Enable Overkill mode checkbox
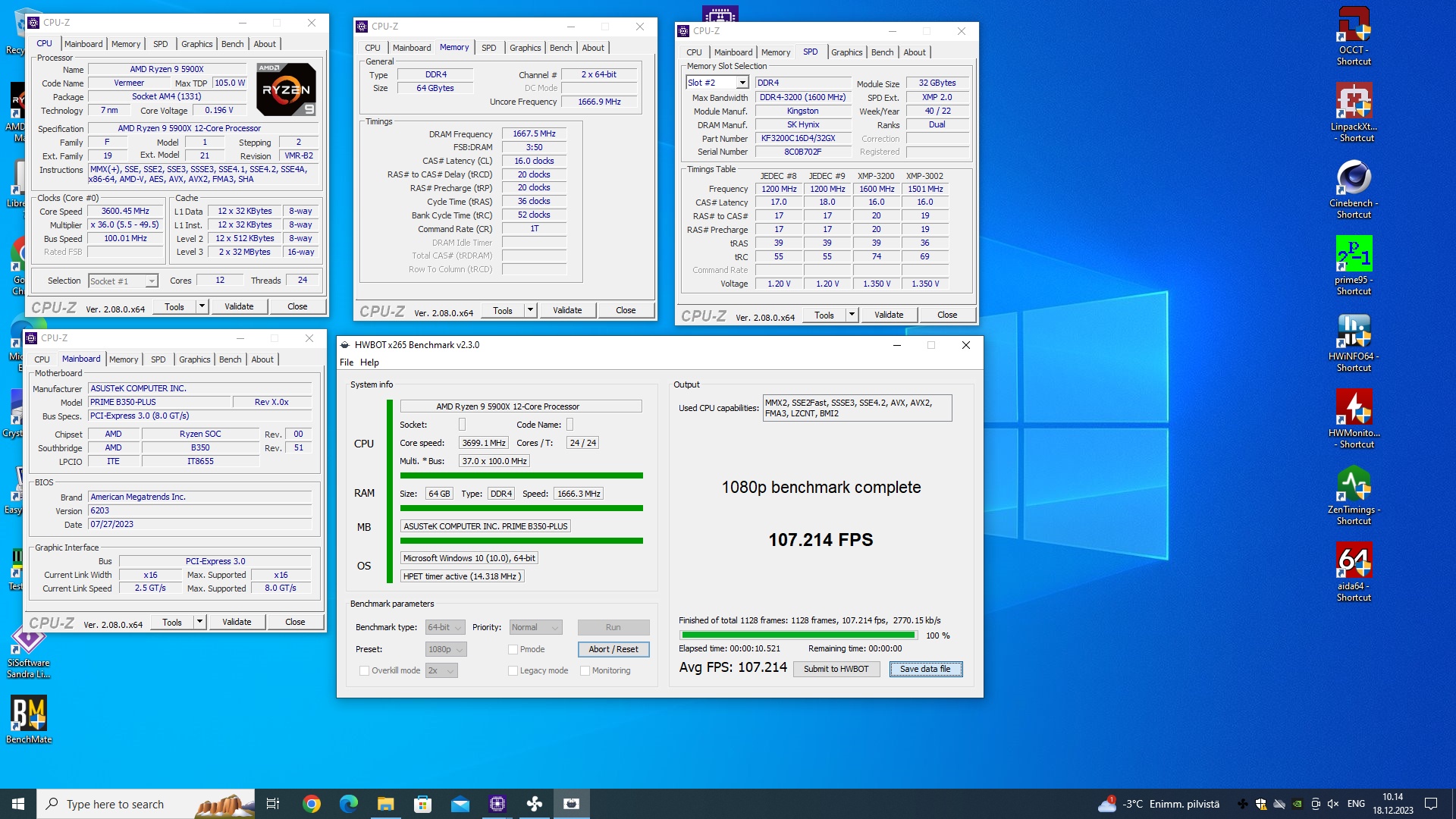Viewport: 1456px width, 819px height. [364, 670]
